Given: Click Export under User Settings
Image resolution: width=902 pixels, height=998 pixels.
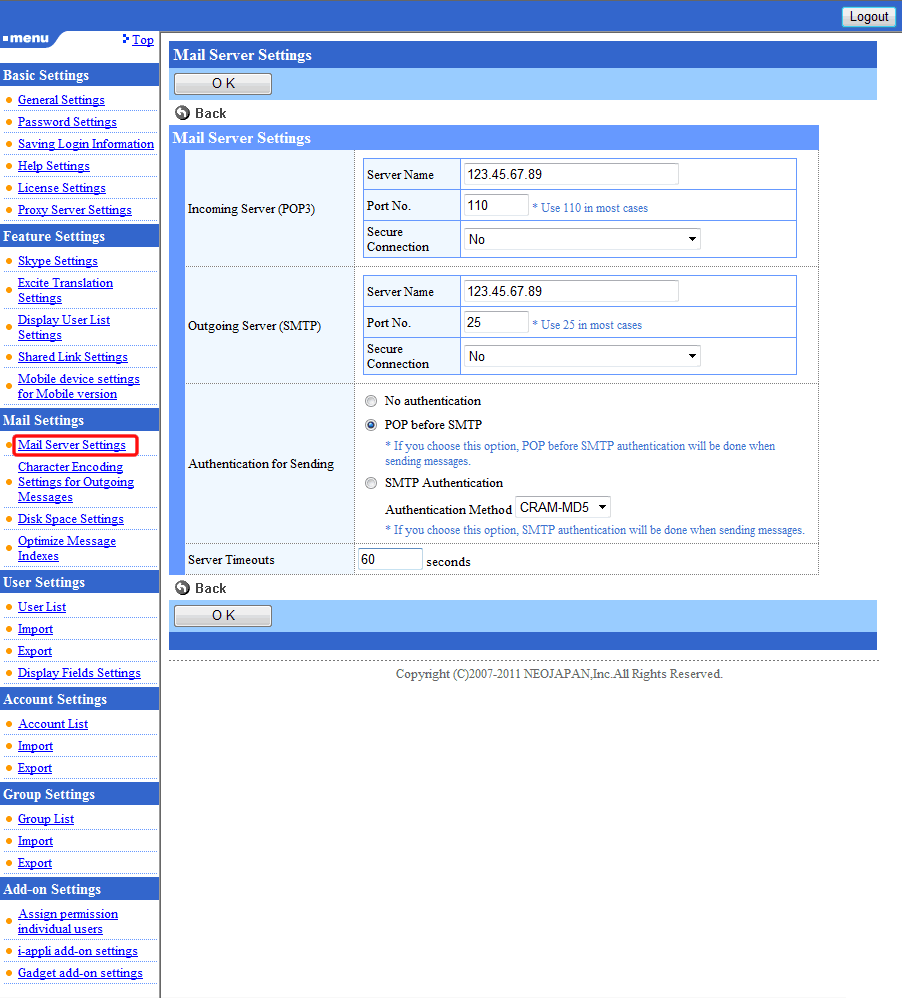Looking at the screenshot, I should coord(34,650).
